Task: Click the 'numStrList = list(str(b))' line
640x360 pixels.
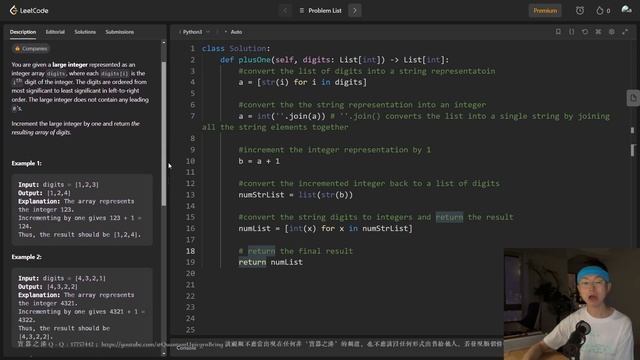Action: [x=296, y=195]
